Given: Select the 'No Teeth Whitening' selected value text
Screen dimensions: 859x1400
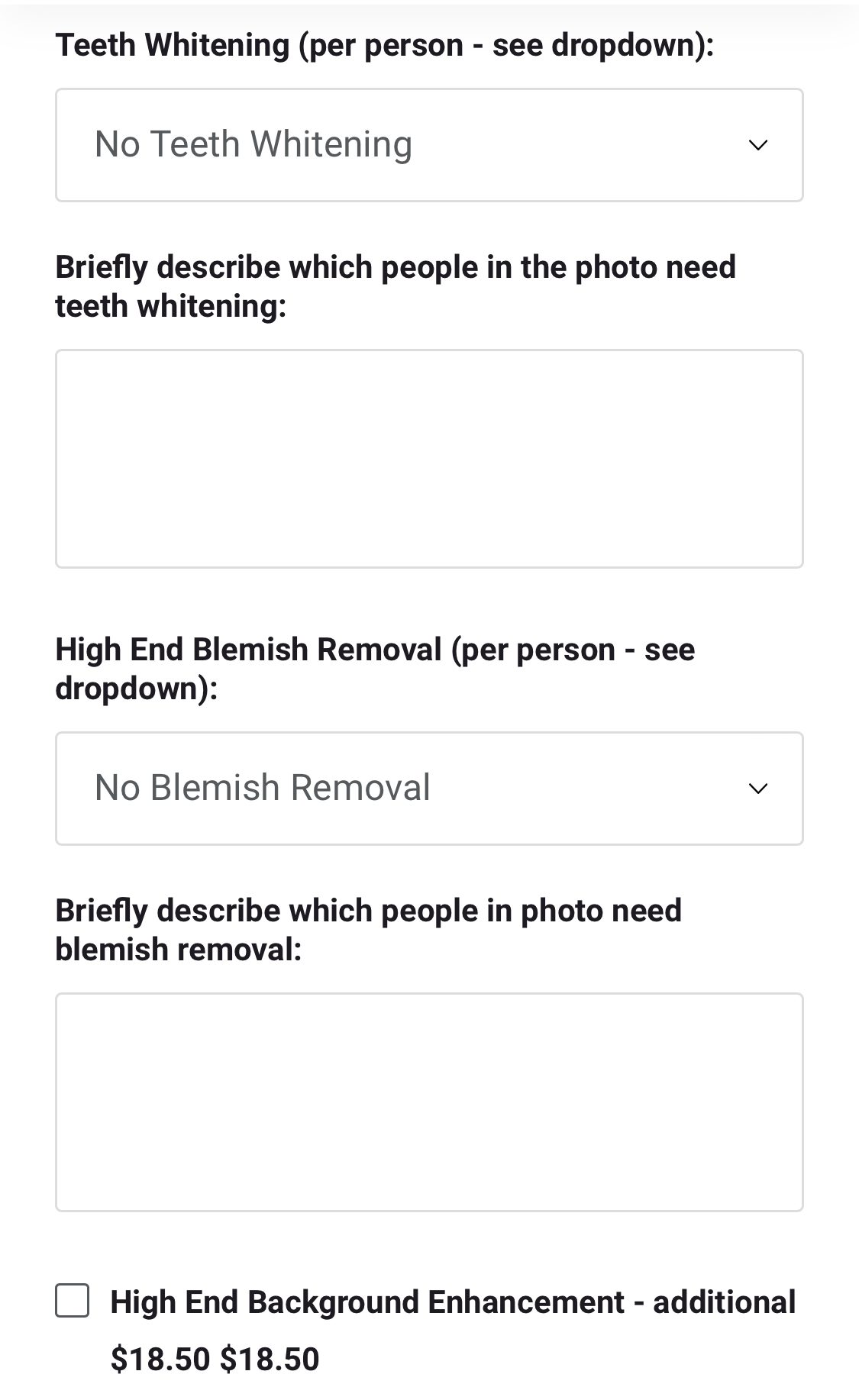Looking at the screenshot, I should click(253, 145).
